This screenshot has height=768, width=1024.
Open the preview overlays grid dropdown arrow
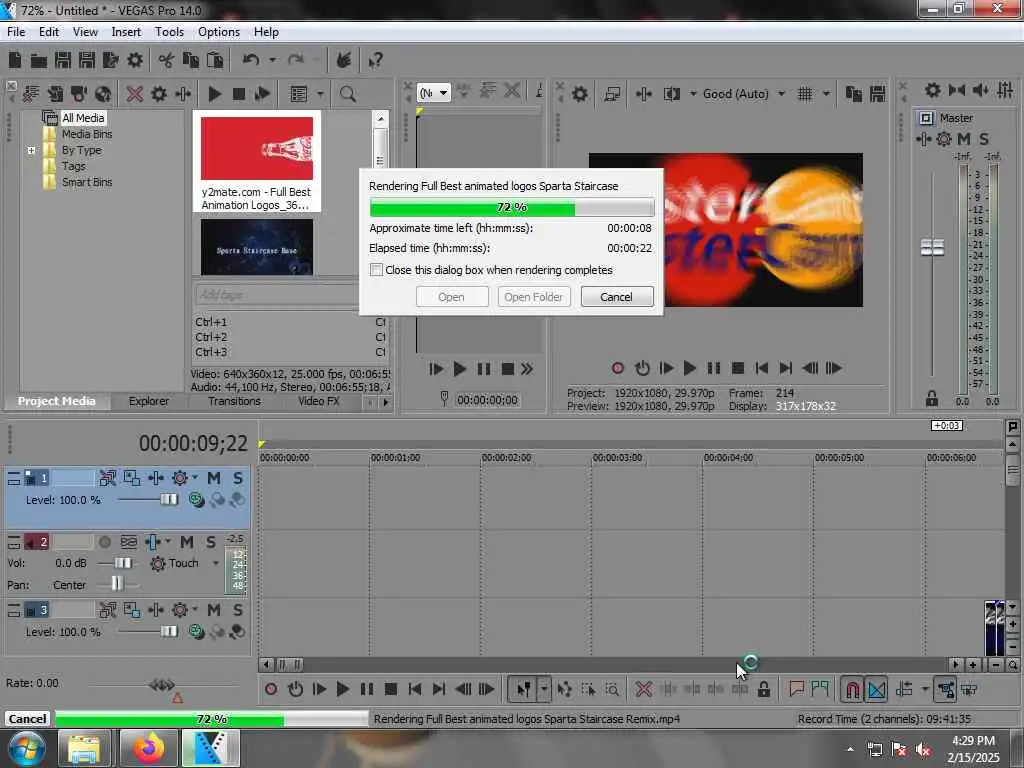tap(826, 94)
